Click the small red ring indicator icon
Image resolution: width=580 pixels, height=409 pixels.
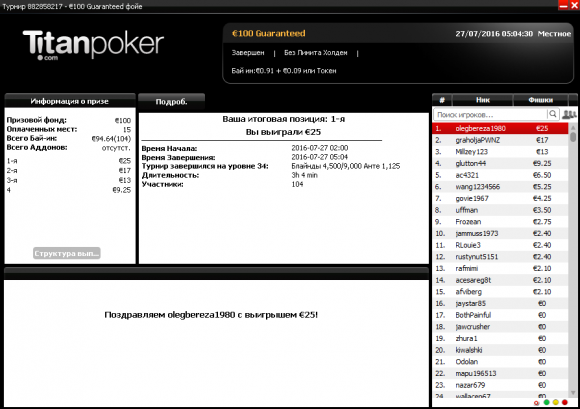(537, 403)
